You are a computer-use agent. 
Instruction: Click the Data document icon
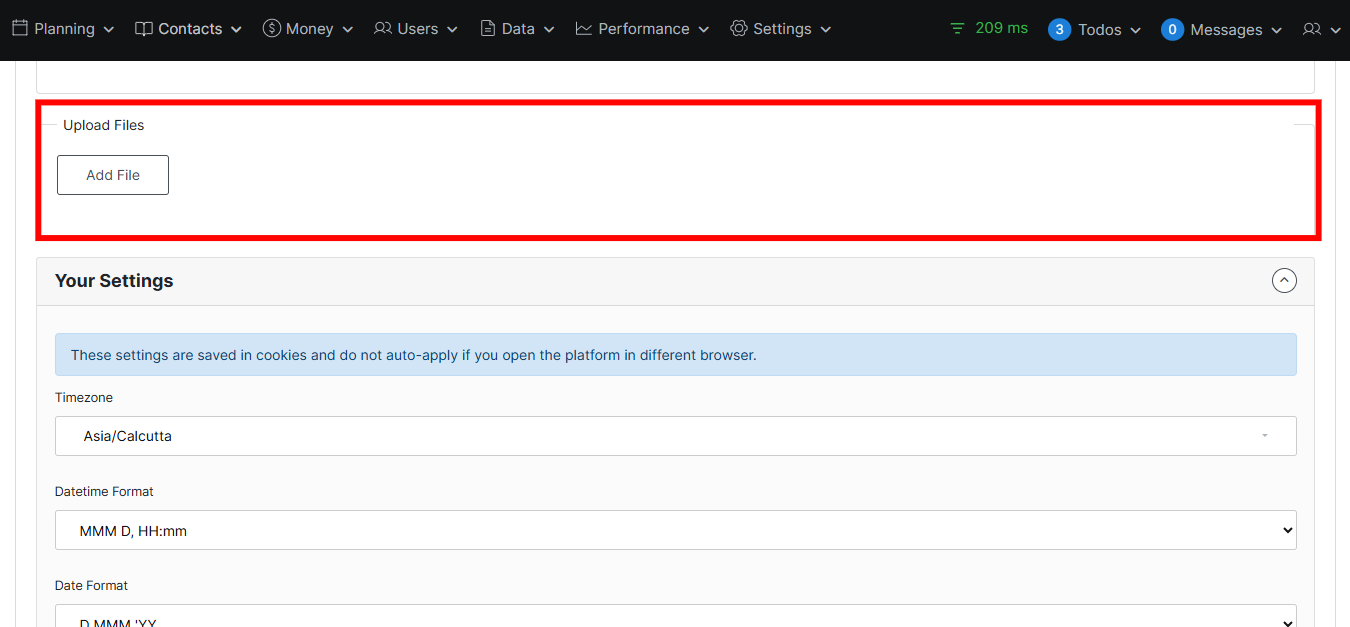click(488, 28)
